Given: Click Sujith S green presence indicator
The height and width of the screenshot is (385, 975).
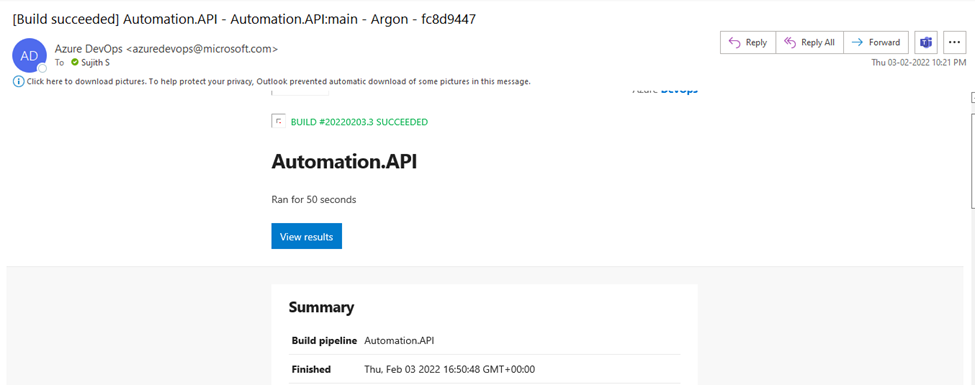Looking at the screenshot, I should pyautogui.click(x=75, y=62).
